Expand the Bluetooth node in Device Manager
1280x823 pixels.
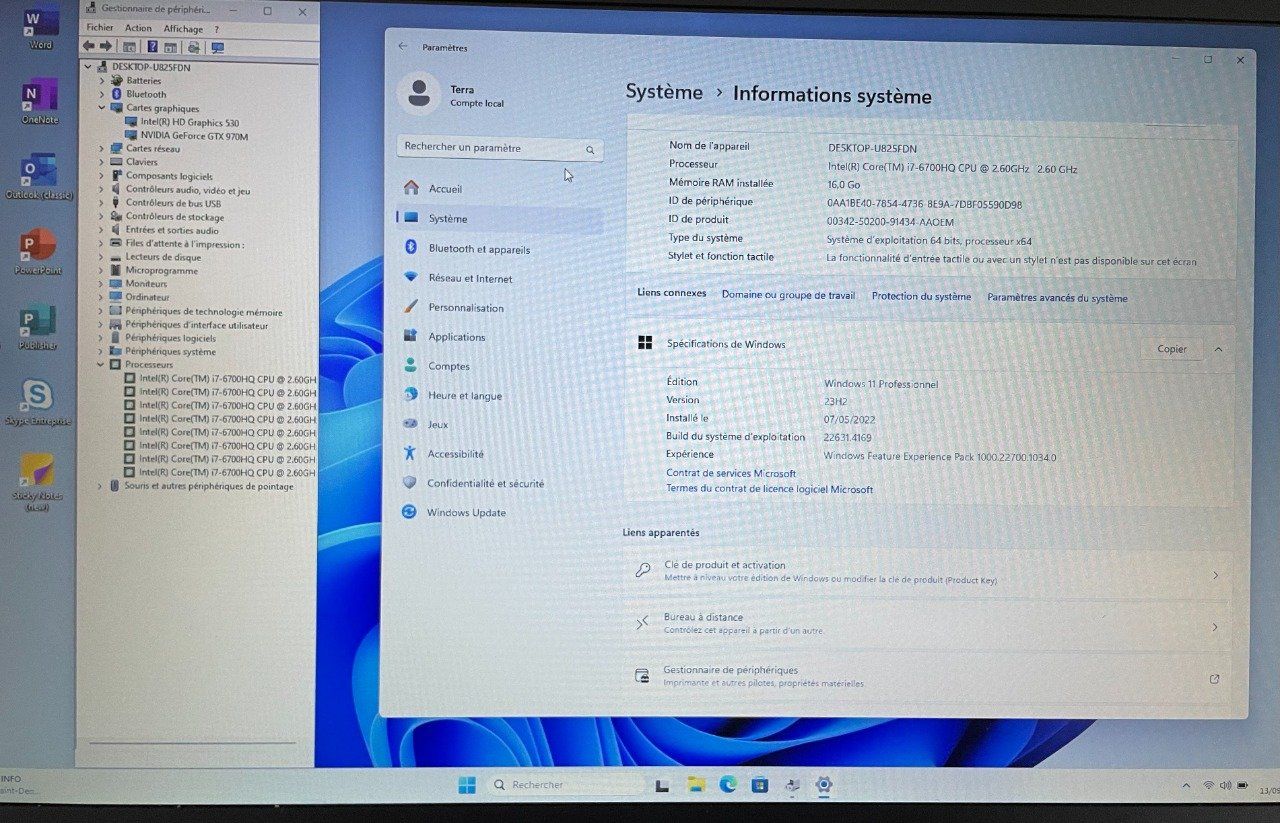coord(102,94)
